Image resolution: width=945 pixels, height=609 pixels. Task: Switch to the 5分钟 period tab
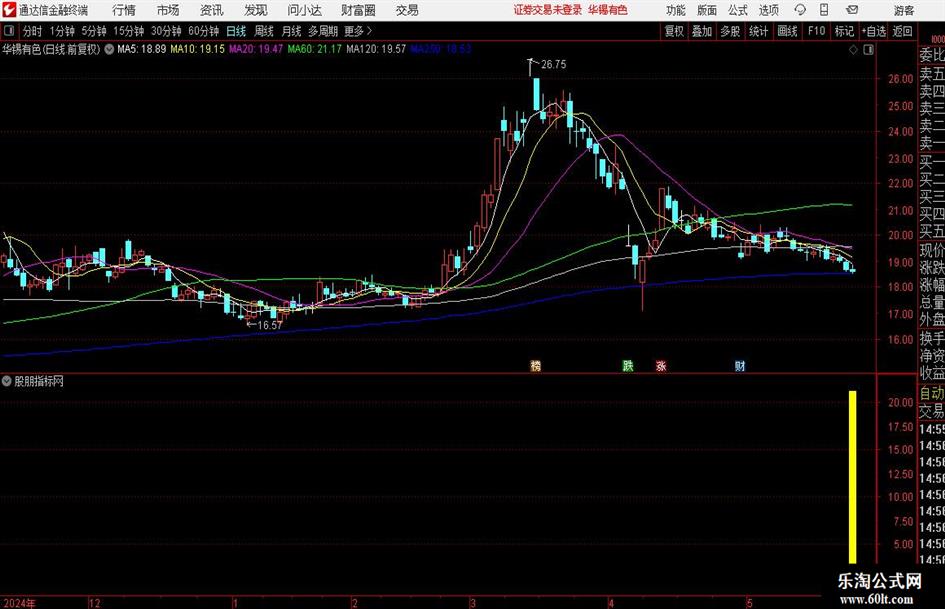point(93,31)
